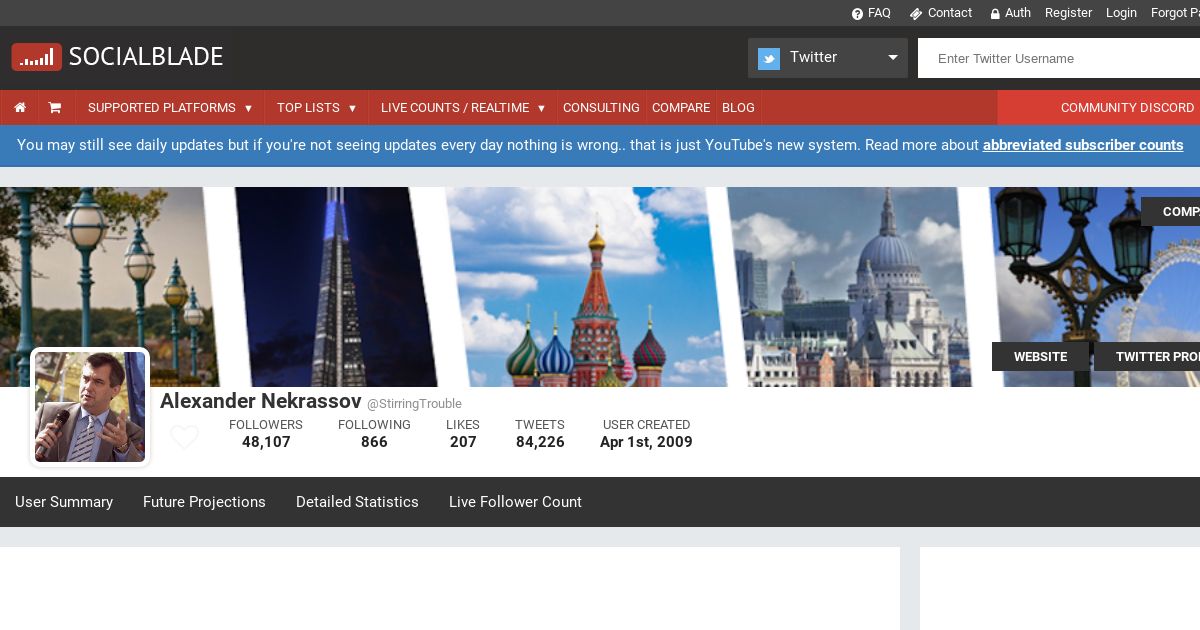Follow abbreviated subscriber counts link

pos(1083,145)
